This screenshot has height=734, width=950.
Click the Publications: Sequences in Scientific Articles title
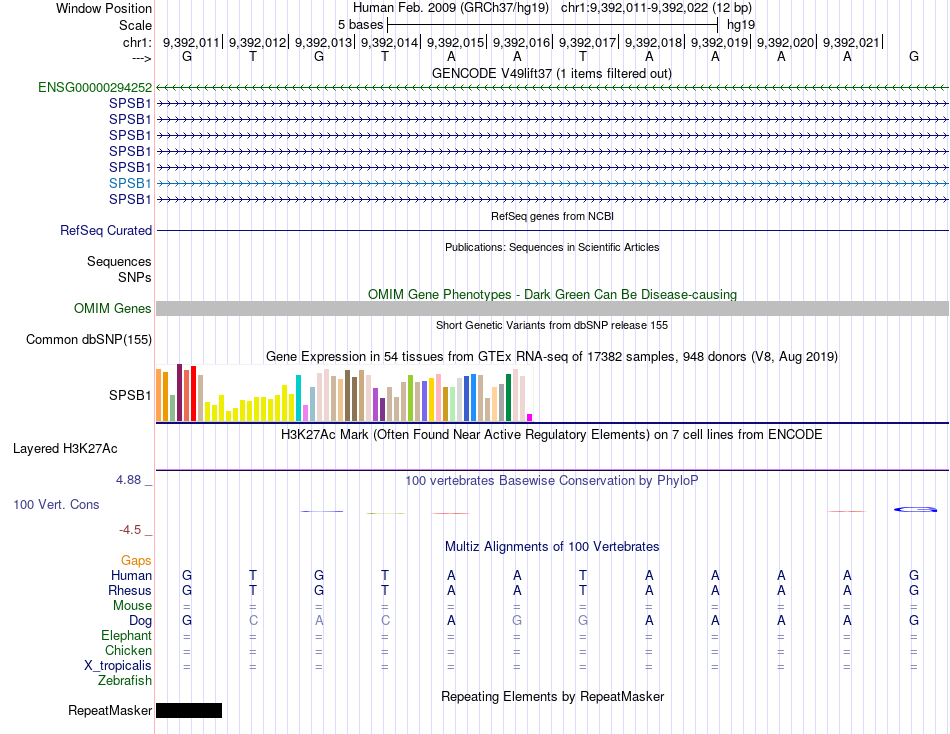[552, 247]
